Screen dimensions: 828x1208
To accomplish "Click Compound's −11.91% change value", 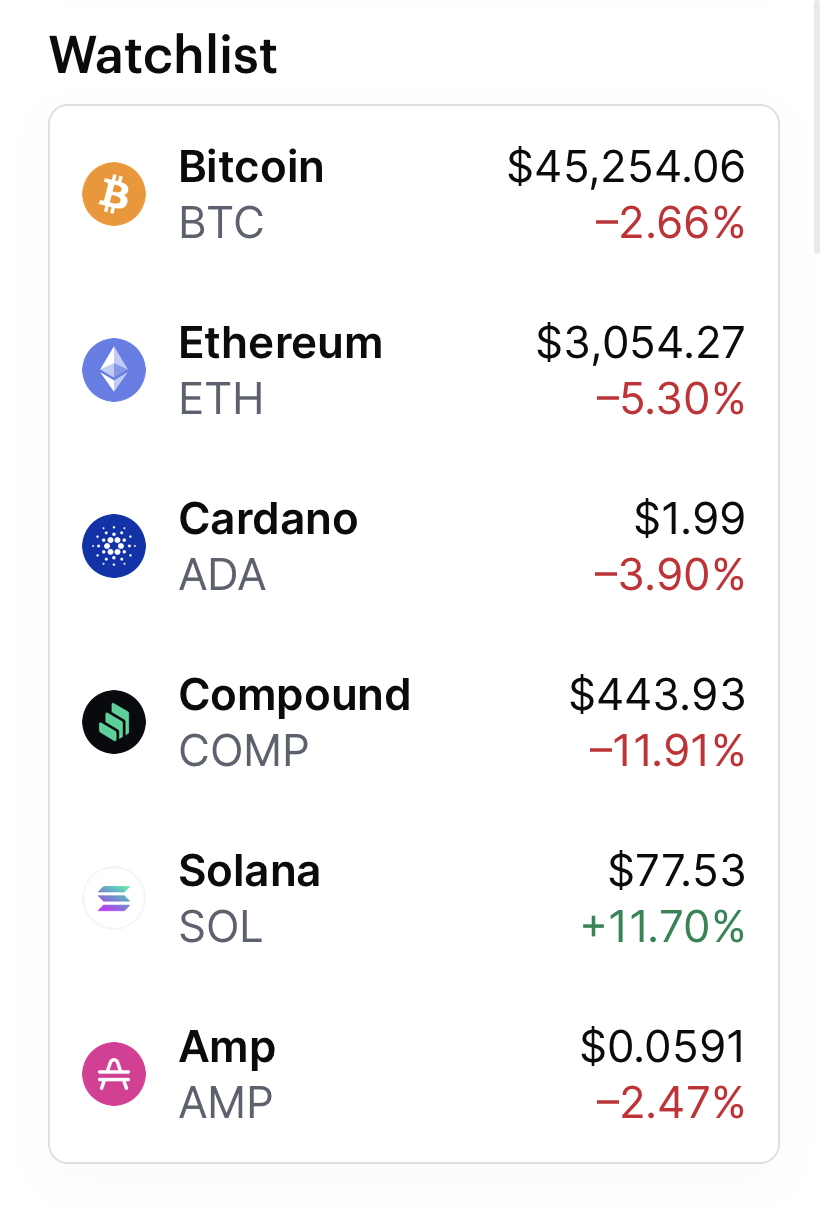I will 667,751.
